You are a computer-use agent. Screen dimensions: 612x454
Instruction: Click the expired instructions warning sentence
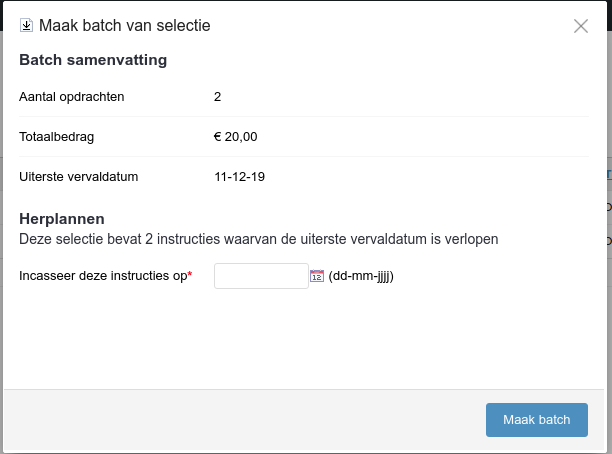pos(259,239)
